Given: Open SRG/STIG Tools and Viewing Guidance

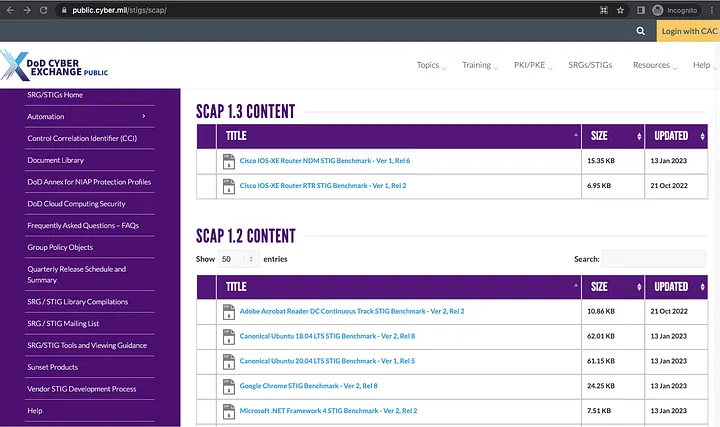Looking at the screenshot, I should point(87,345).
